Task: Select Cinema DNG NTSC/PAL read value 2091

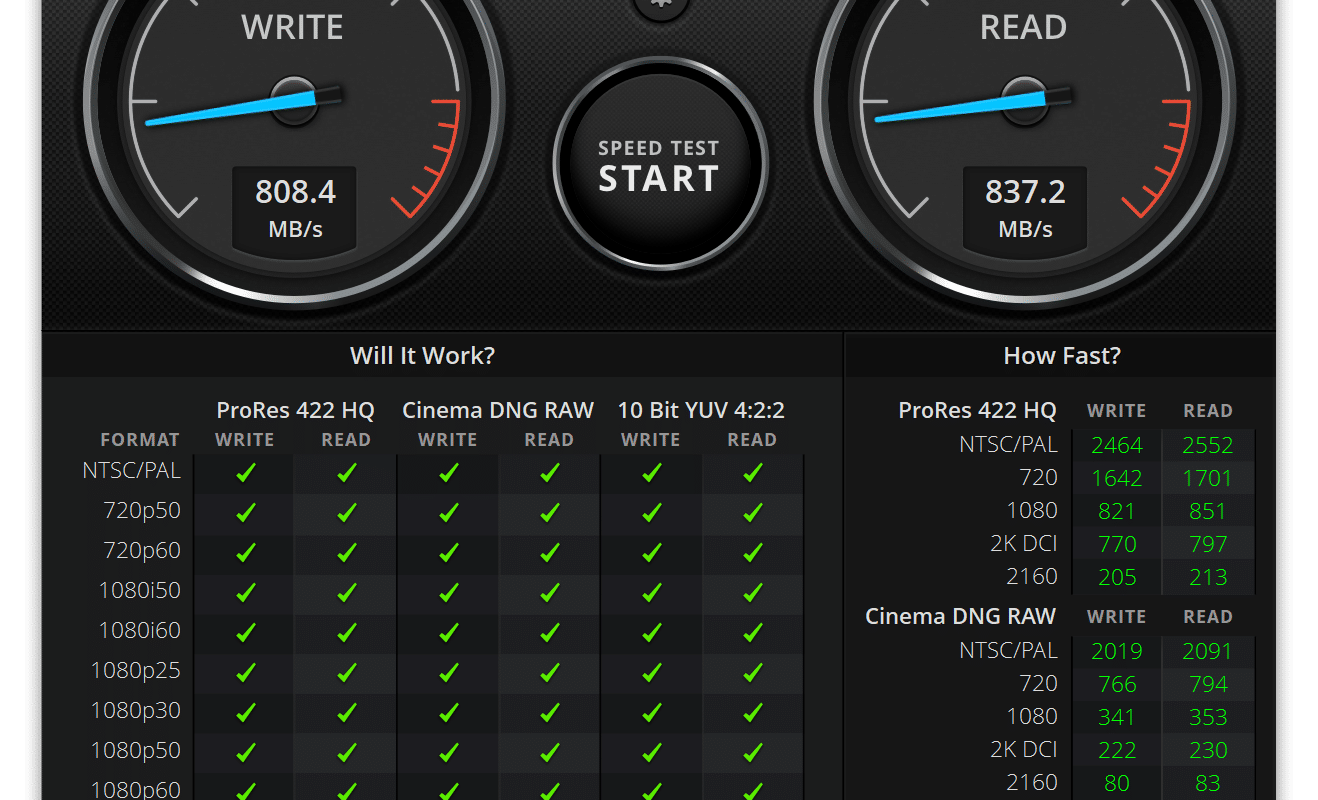Action: [1208, 651]
